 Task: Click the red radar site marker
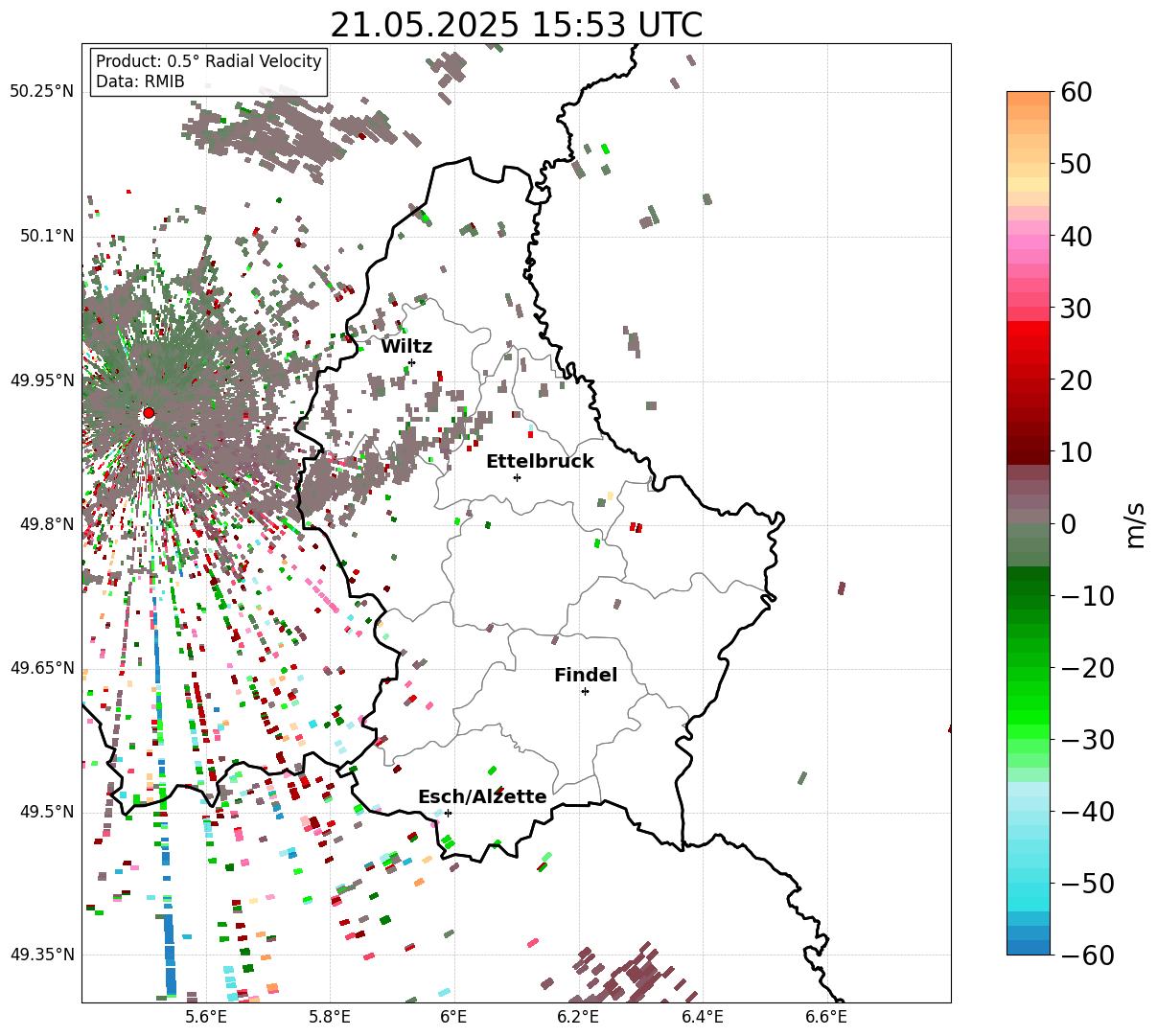[x=149, y=413]
